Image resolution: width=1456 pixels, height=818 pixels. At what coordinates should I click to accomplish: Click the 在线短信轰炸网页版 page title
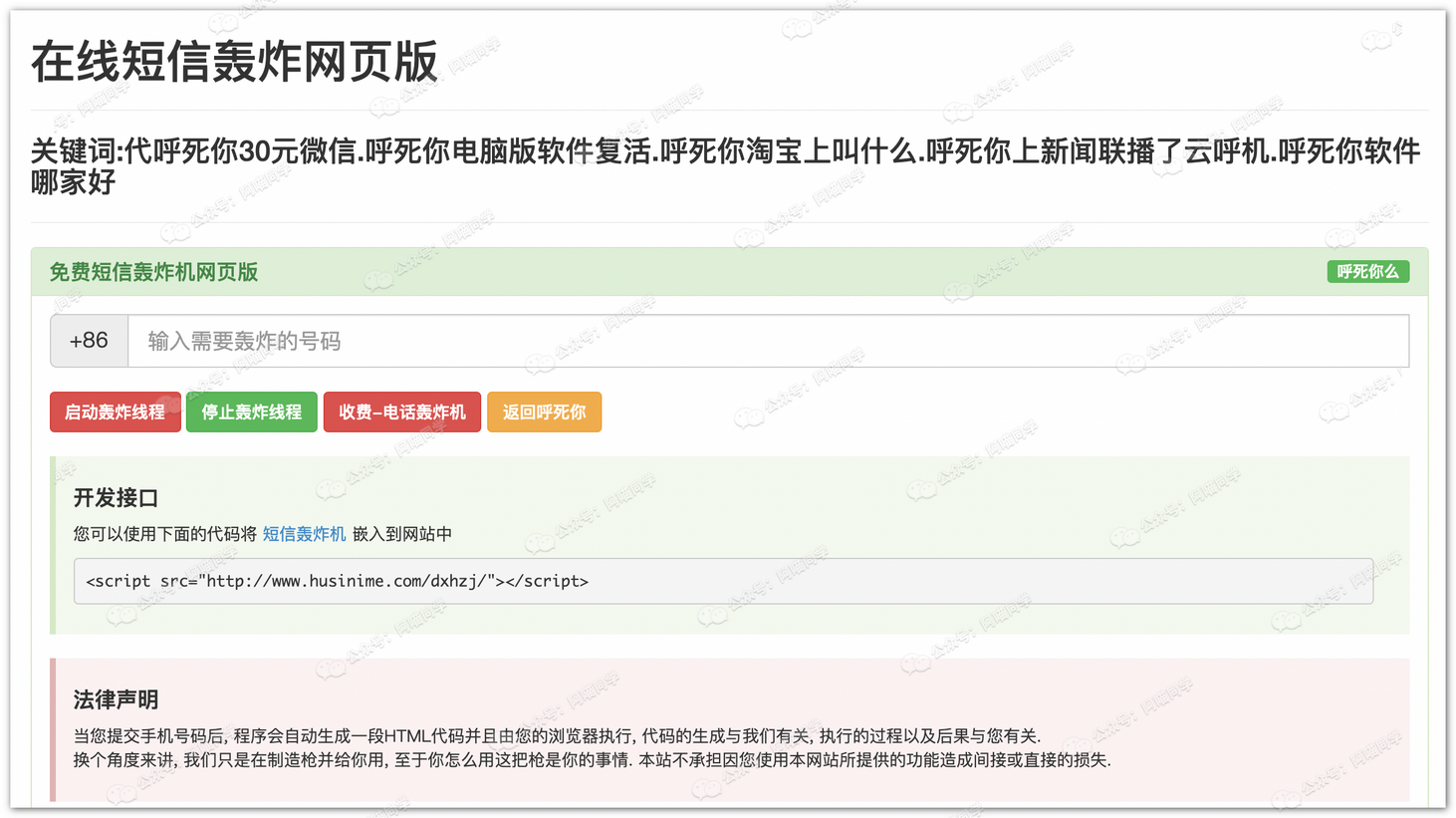234,62
